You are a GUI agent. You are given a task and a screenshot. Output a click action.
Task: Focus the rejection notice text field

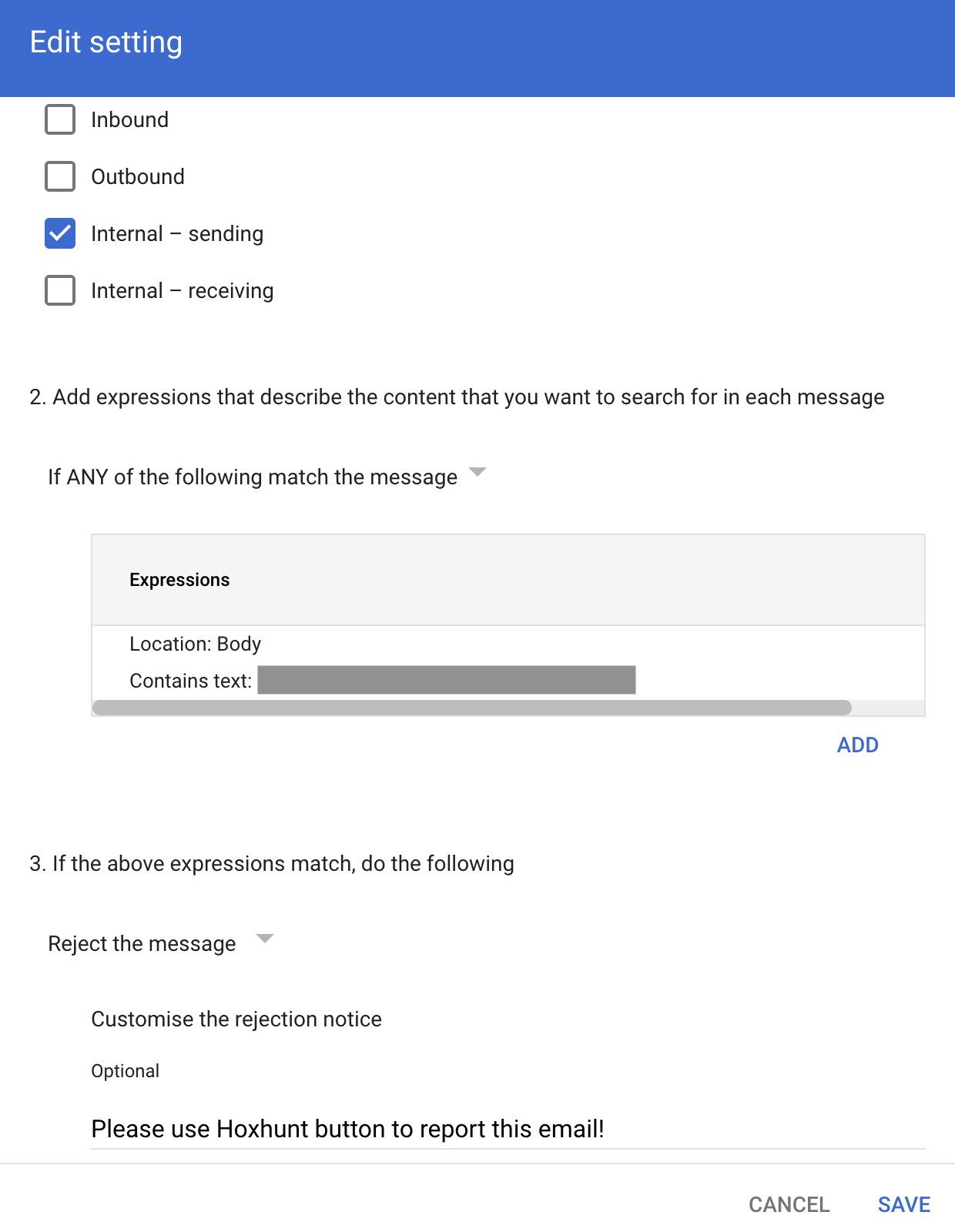507,1129
